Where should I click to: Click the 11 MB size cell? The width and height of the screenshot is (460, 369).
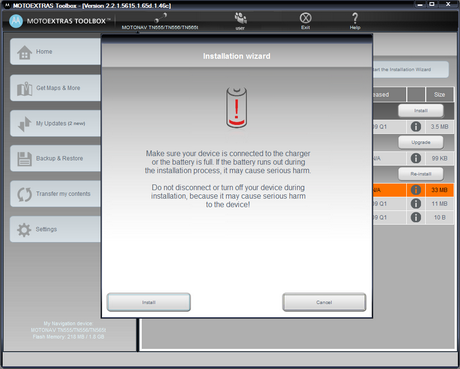coord(439,204)
